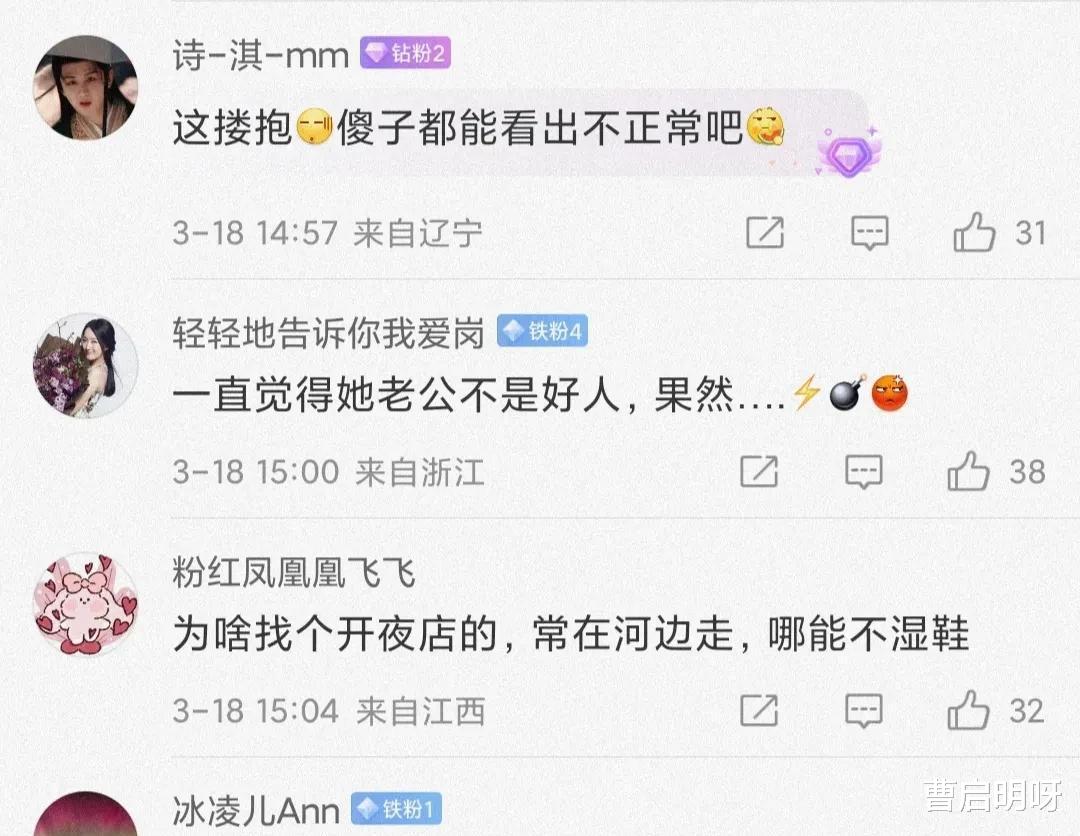The height and width of the screenshot is (836, 1080).
Task: Tap the 铁粉1 badge next to 冰凌儿Ann
Action: coord(396,808)
